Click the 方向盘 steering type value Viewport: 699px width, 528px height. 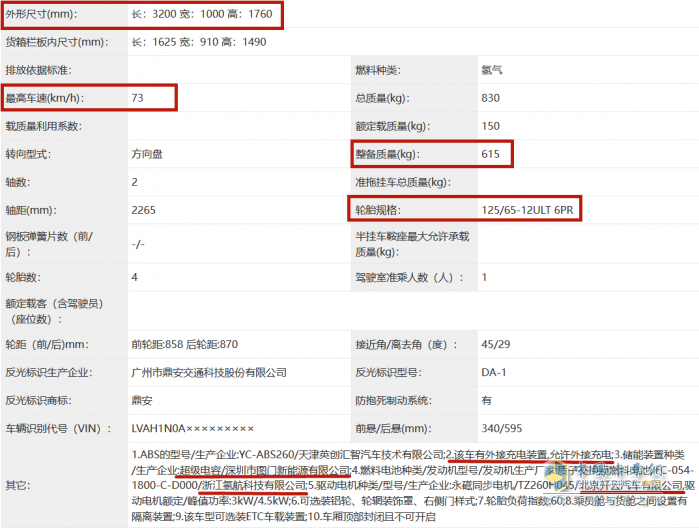[x=149, y=155]
